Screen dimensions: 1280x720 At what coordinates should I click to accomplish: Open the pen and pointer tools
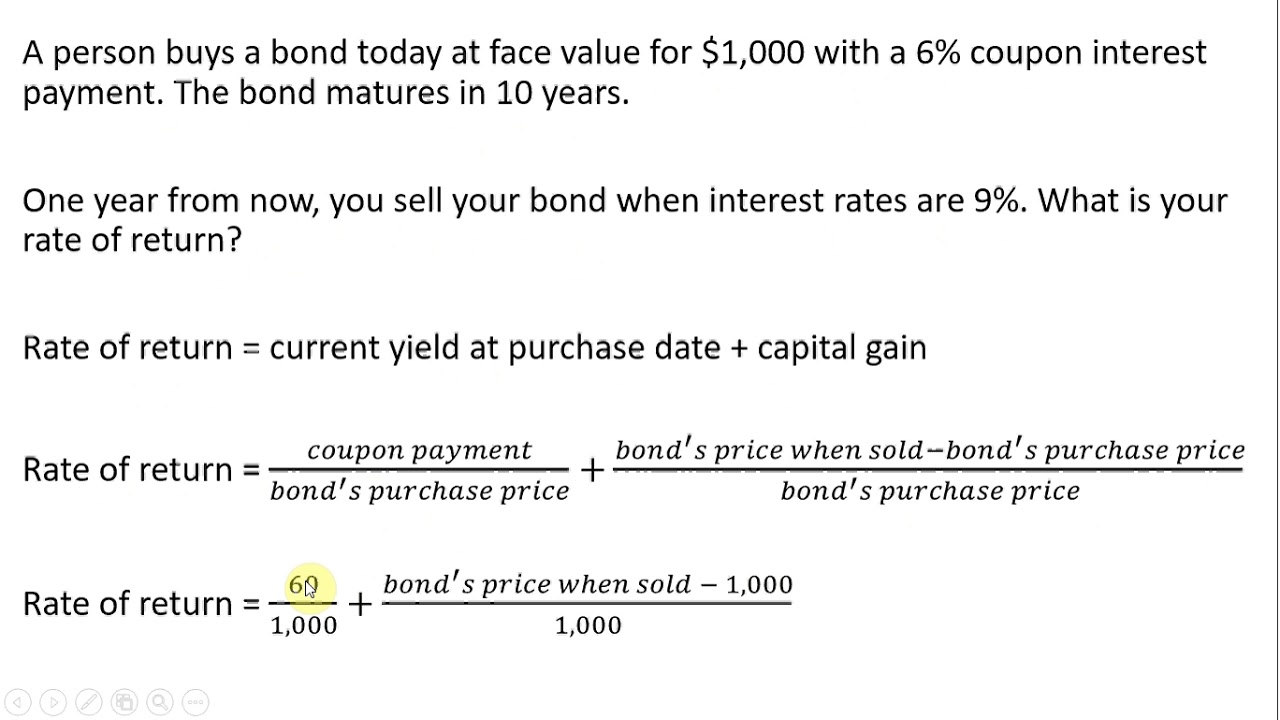click(88, 702)
